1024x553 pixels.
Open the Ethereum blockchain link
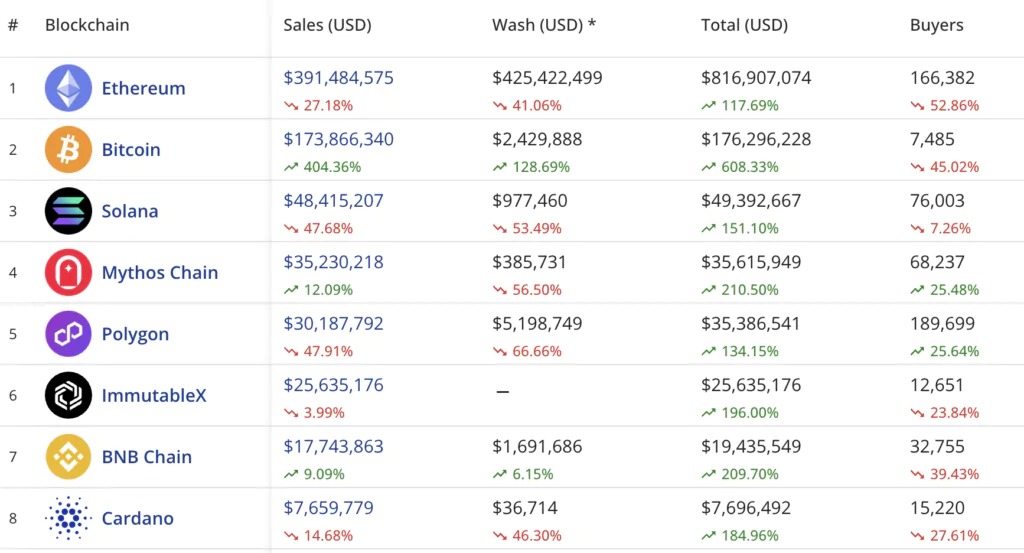click(x=144, y=88)
